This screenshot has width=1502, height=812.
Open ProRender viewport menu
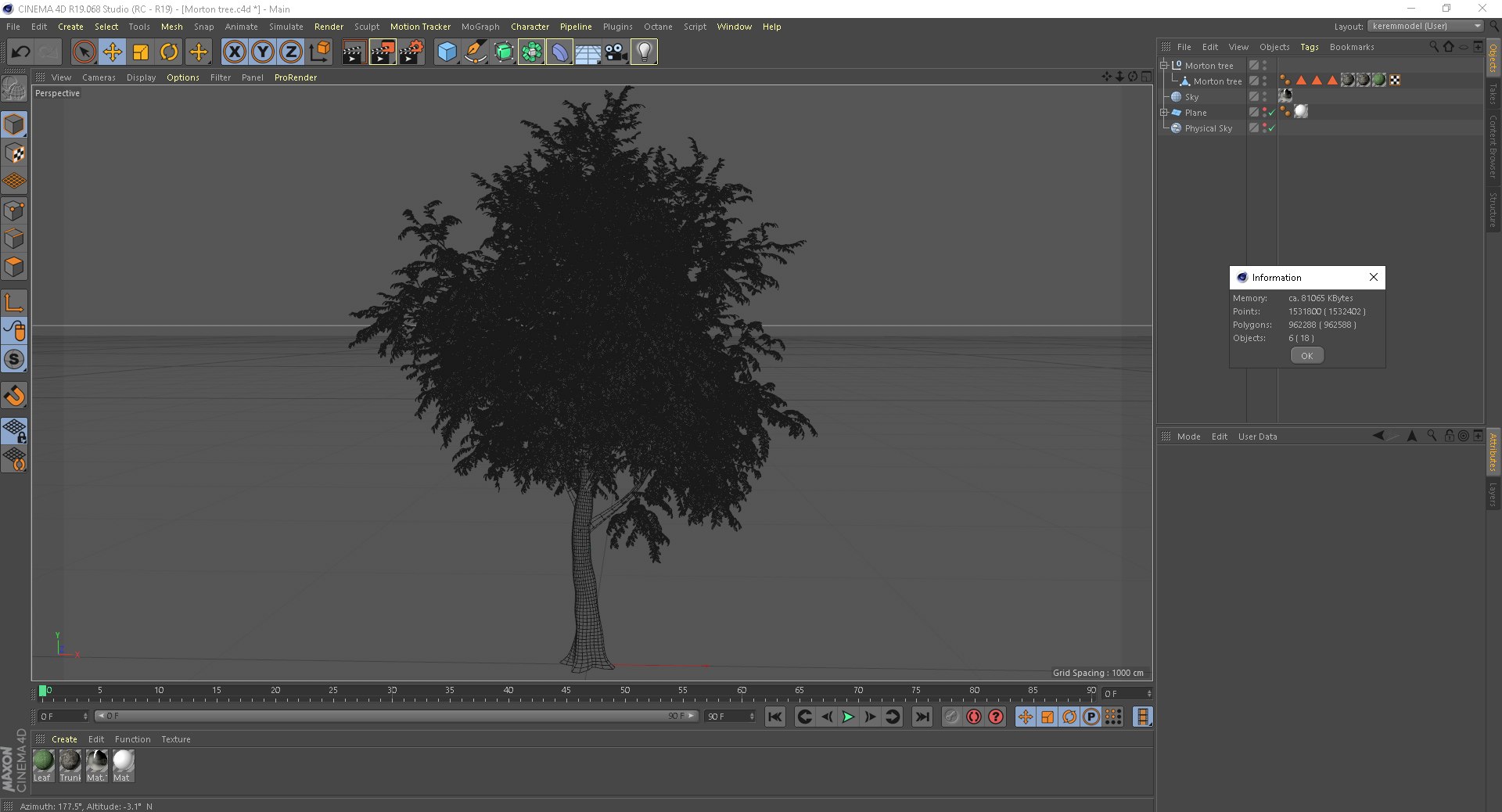click(296, 77)
